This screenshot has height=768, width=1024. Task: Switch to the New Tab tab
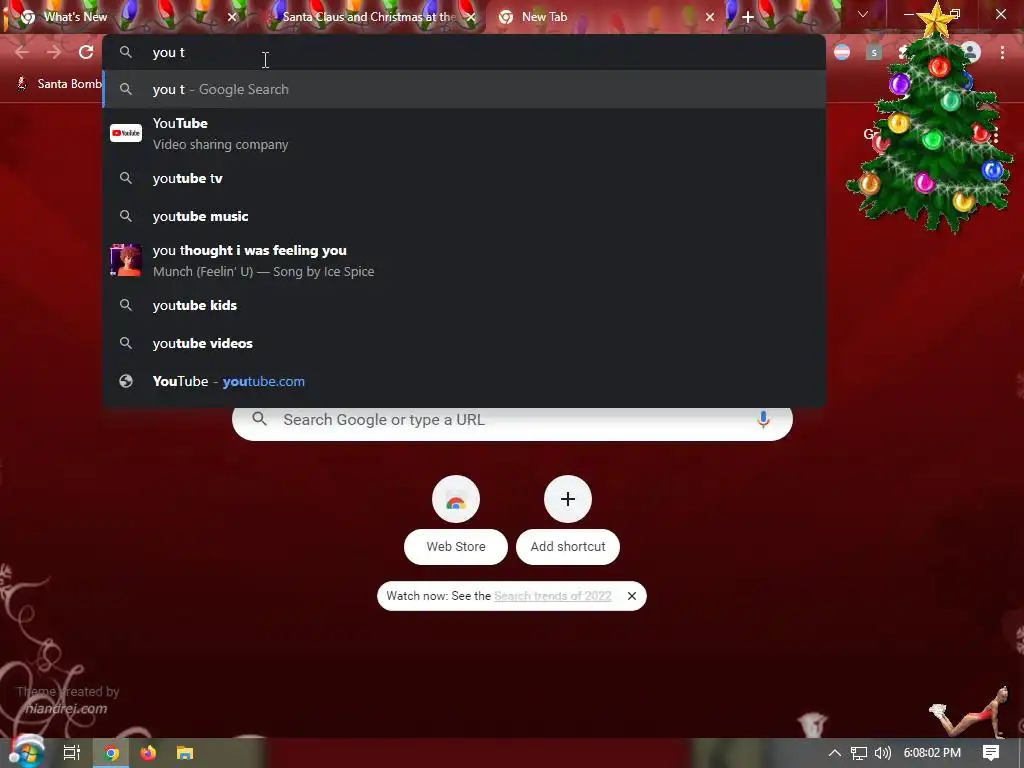click(x=605, y=17)
